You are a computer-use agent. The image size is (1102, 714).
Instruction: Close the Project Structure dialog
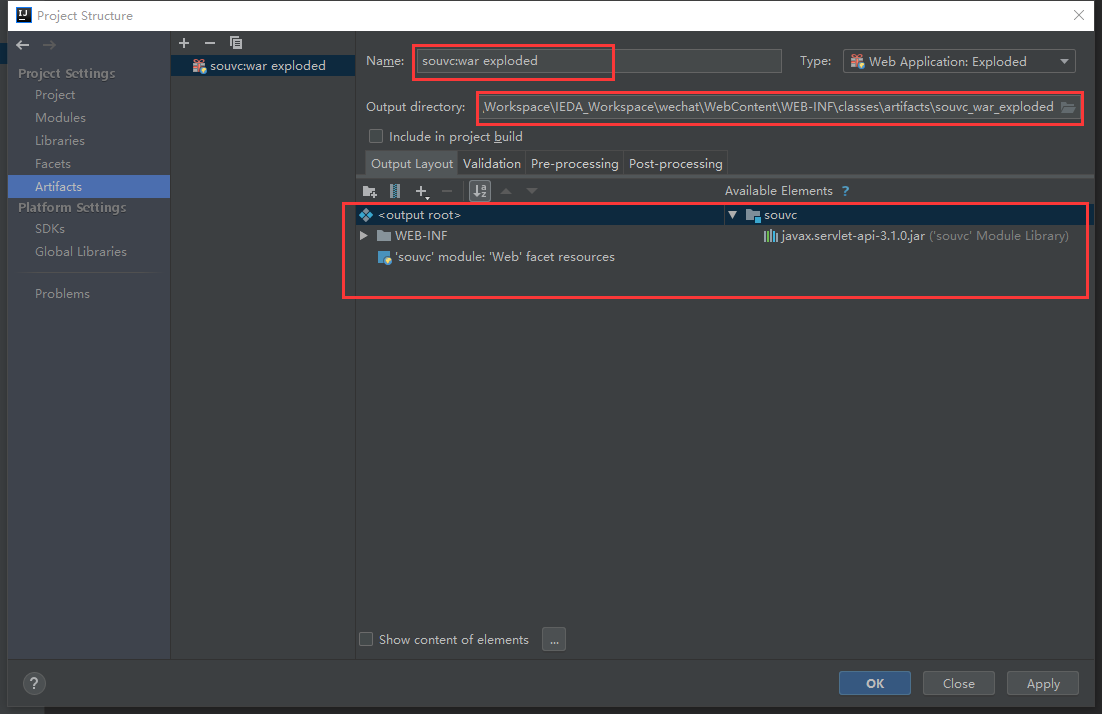(x=1079, y=15)
